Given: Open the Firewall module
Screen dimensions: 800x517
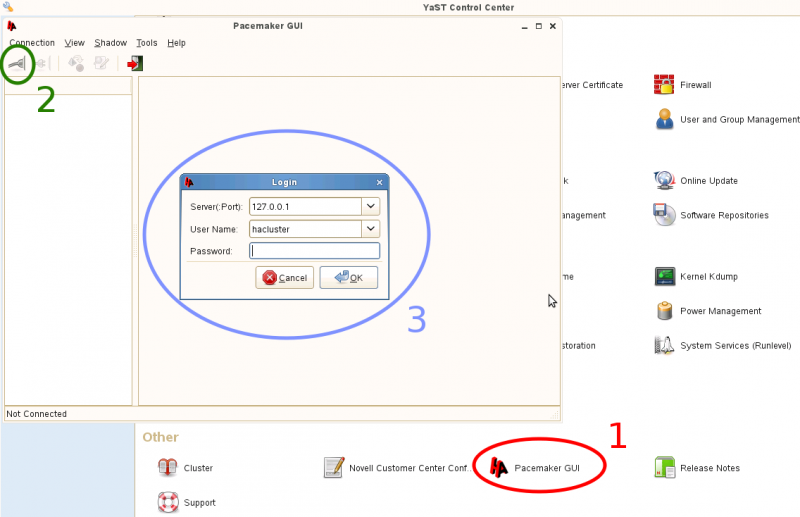Looking at the screenshot, I should pos(683,85).
